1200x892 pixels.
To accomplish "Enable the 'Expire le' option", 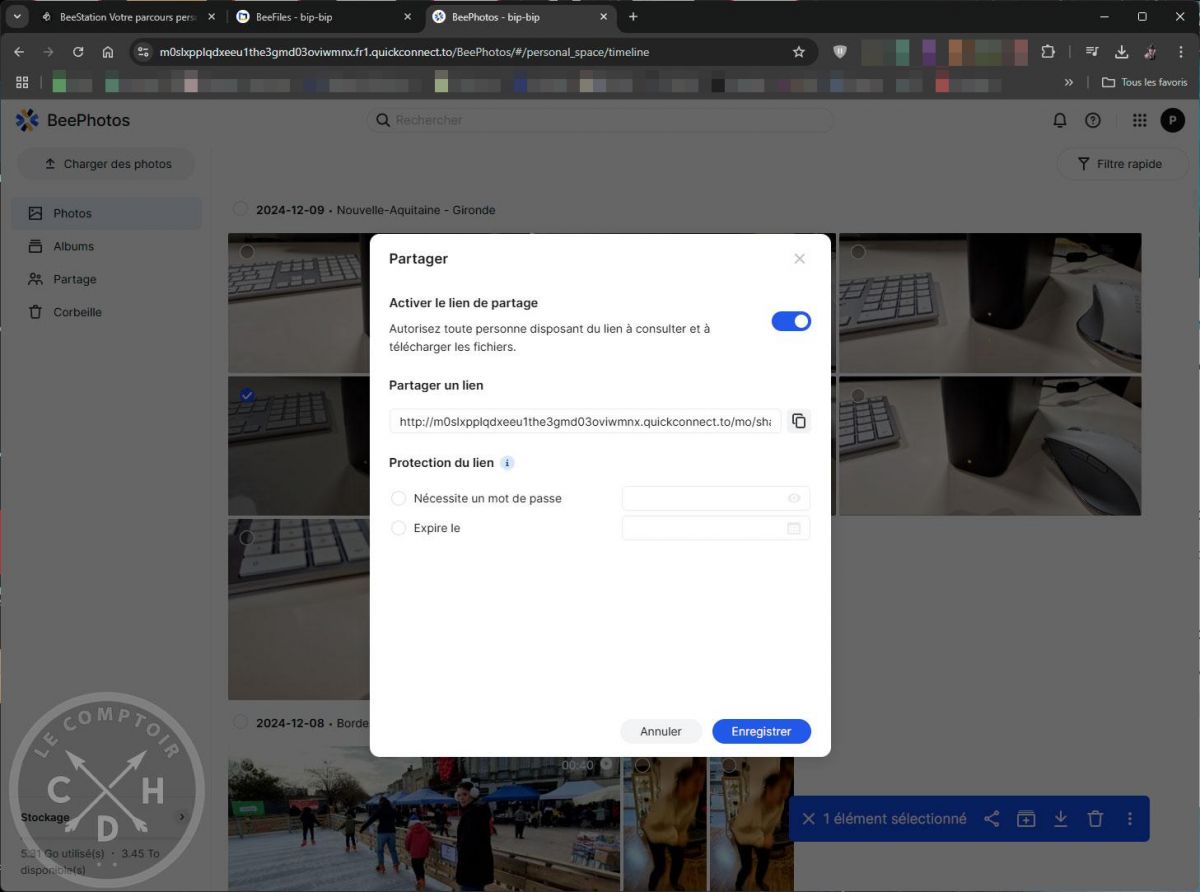I will 399,528.
